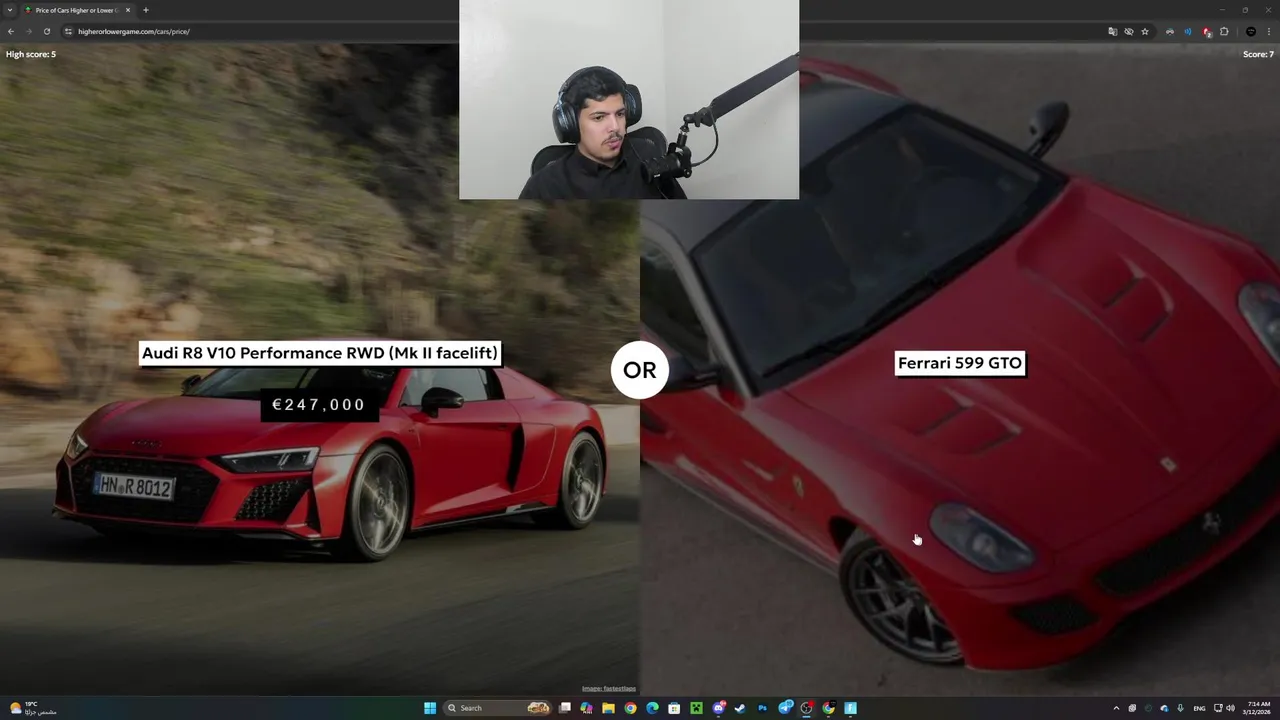Open site information icon in address bar

pos(68,31)
